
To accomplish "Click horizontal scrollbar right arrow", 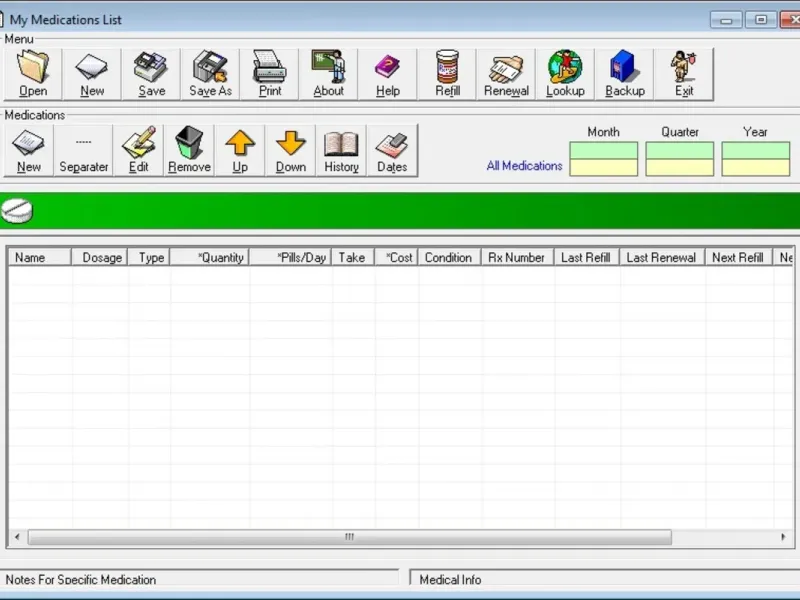I will [x=783, y=537].
